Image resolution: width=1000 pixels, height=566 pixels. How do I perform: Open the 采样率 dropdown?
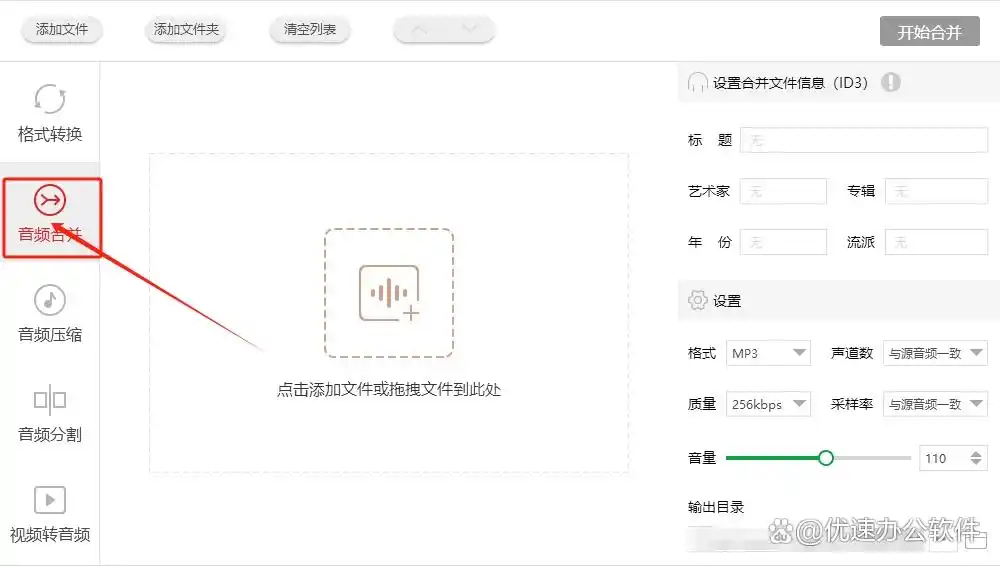pyautogui.click(x=935, y=404)
